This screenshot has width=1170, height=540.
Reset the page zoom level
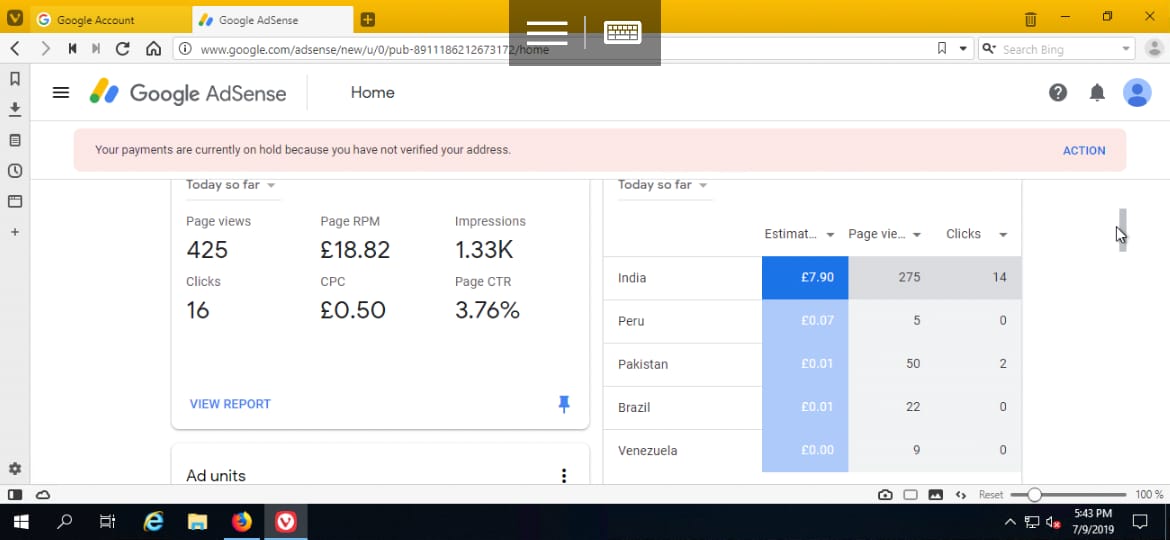pos(991,495)
